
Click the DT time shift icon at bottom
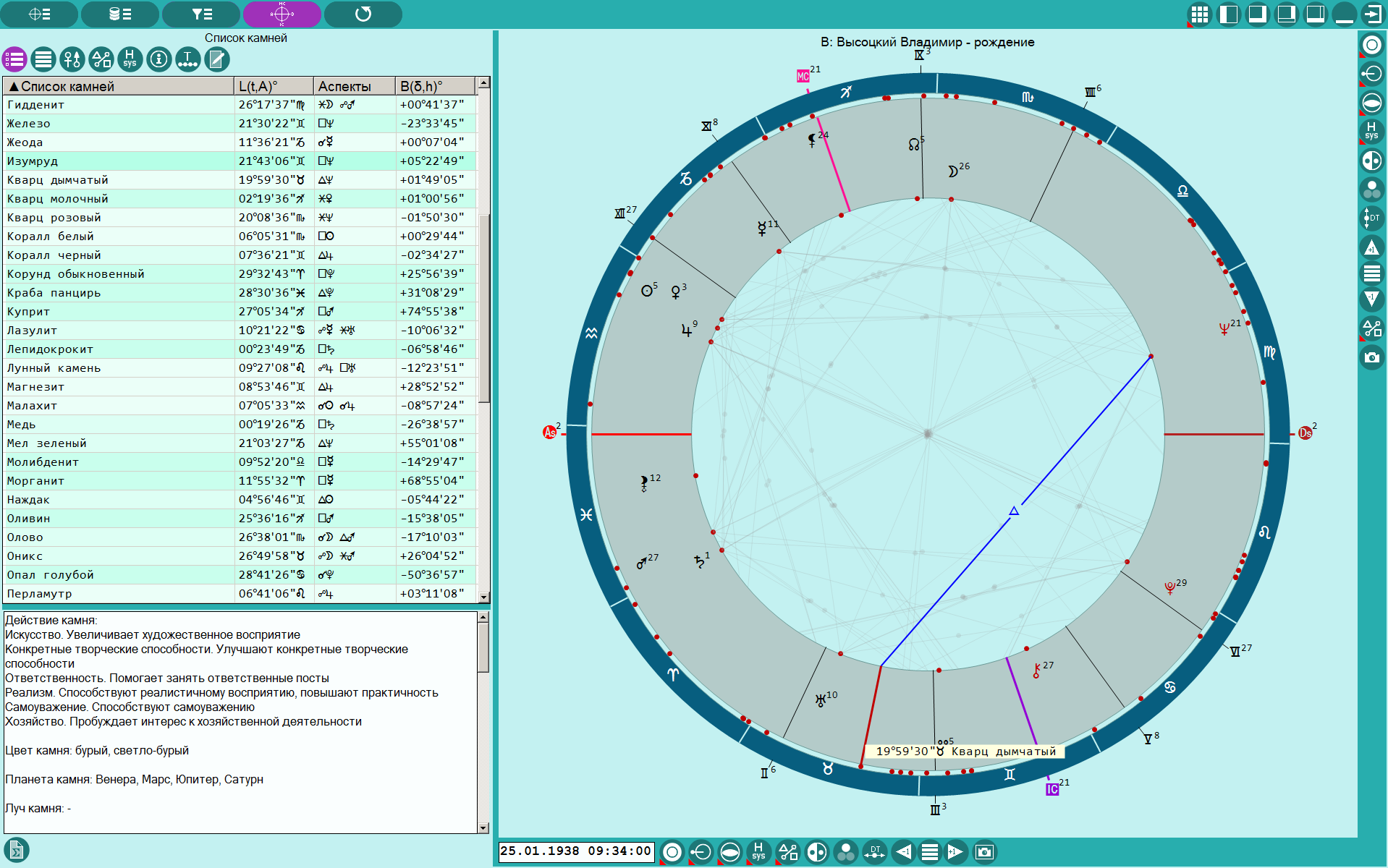tap(874, 852)
